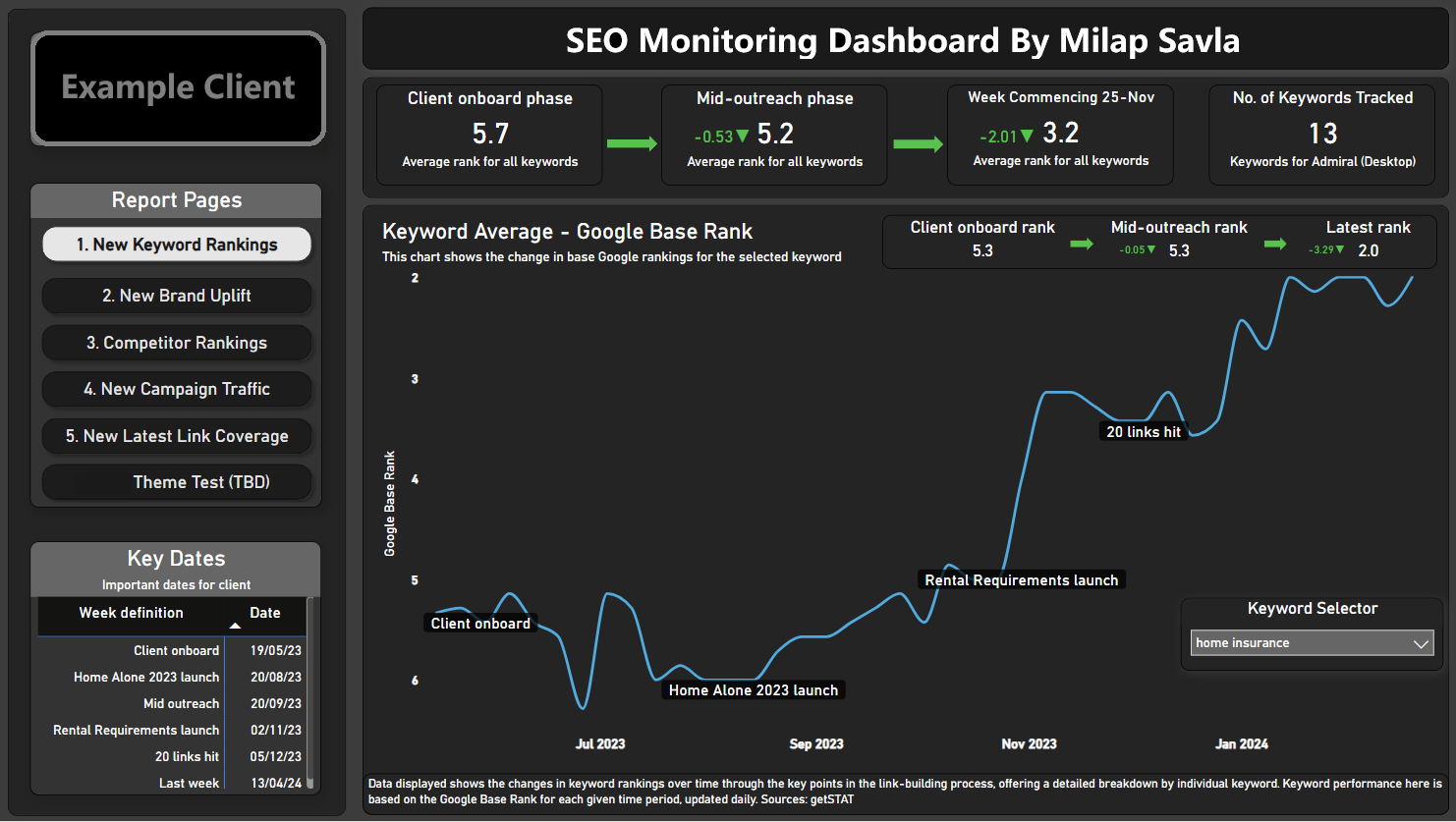Click the green arrow after Client onboard phase

click(x=632, y=144)
